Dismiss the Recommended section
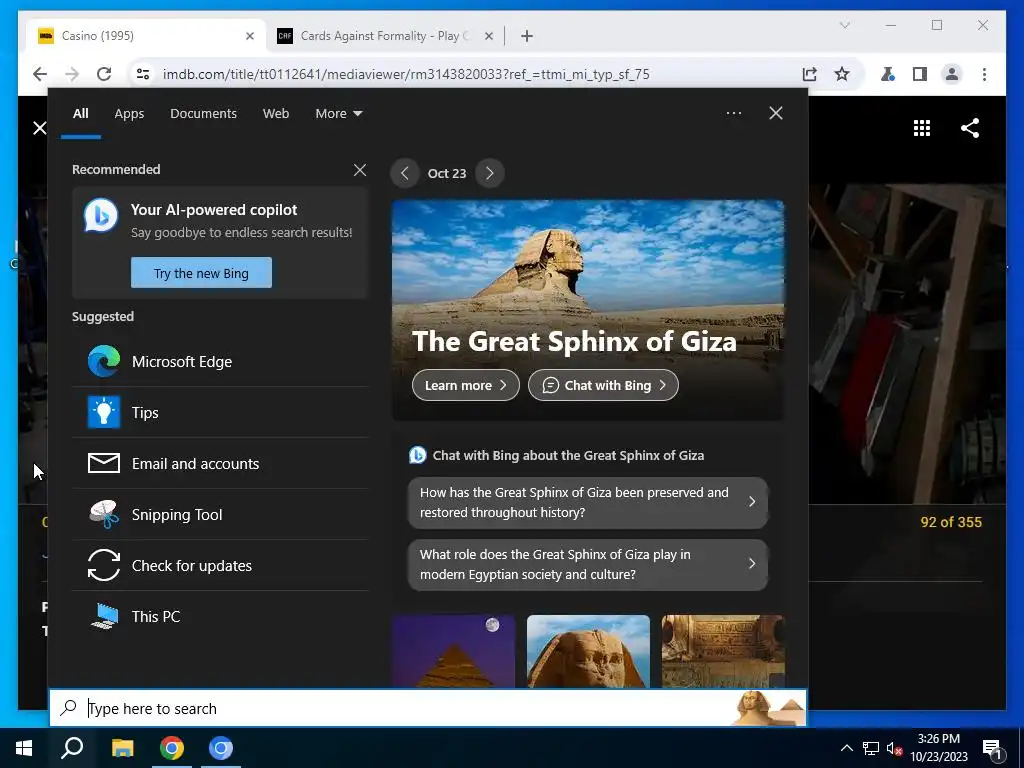Screen dimensions: 1024x768 tap(360, 170)
